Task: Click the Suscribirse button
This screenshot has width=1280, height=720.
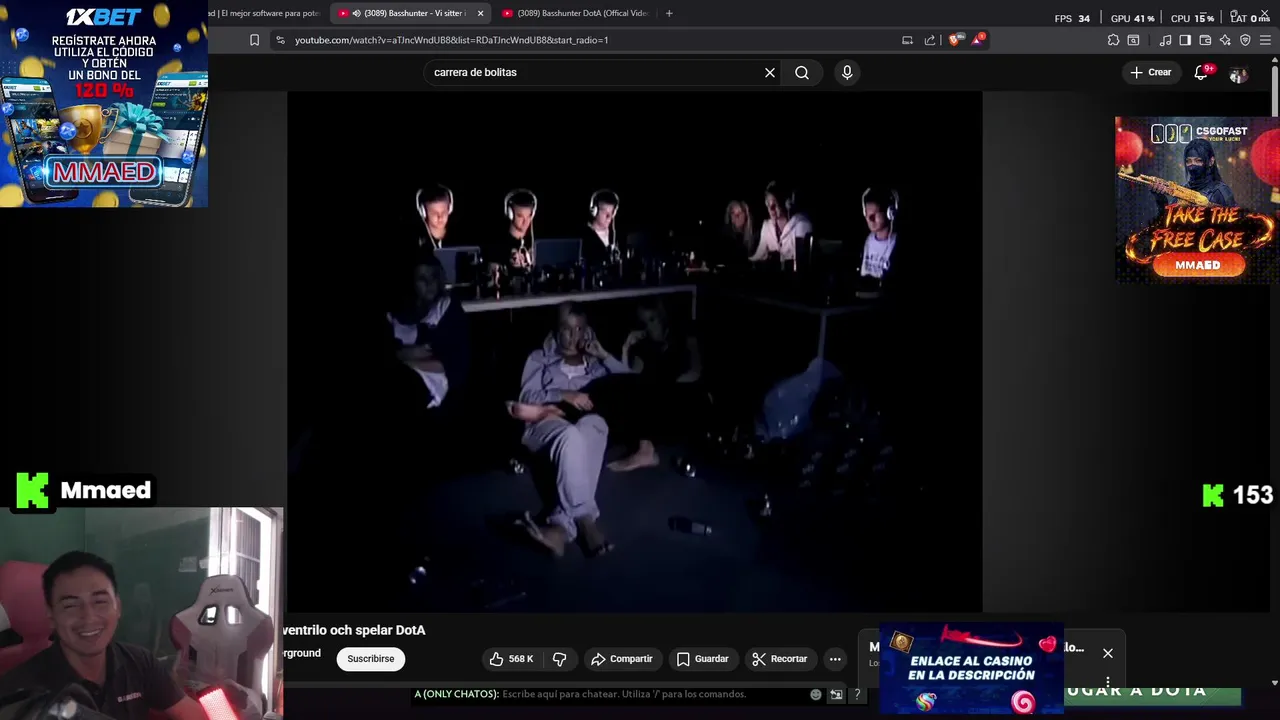Action: click(x=371, y=659)
